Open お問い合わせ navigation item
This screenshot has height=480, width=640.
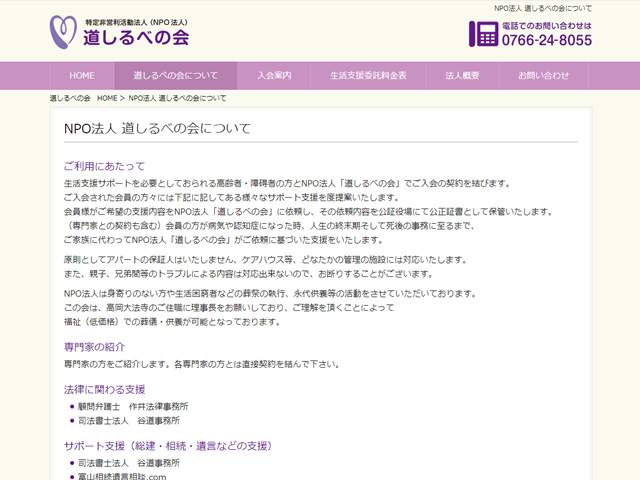(x=543, y=76)
